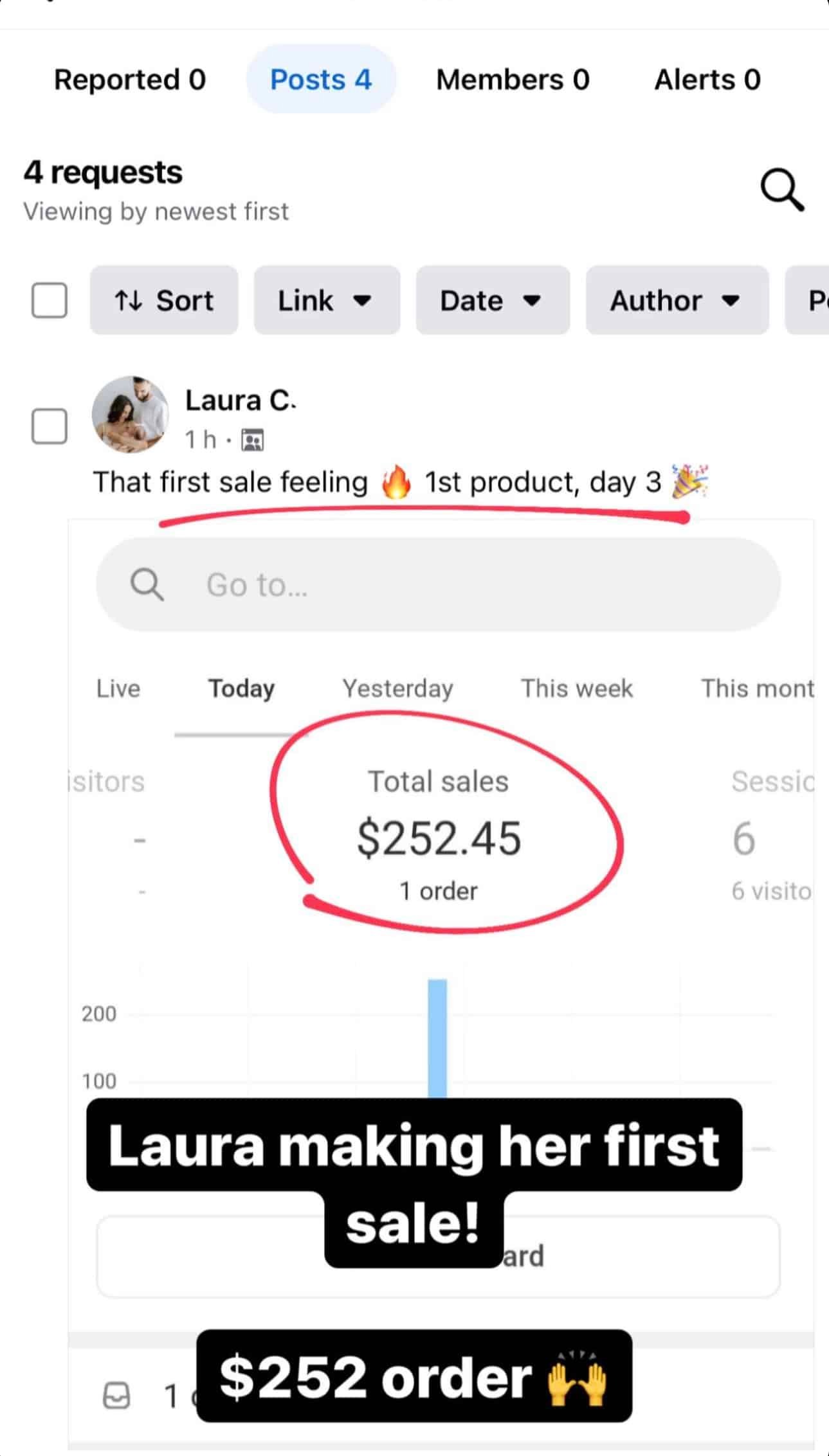Screen dimensions: 829x1456
Task: Click the blue sales bar in chart
Action: pyautogui.click(x=437, y=1038)
